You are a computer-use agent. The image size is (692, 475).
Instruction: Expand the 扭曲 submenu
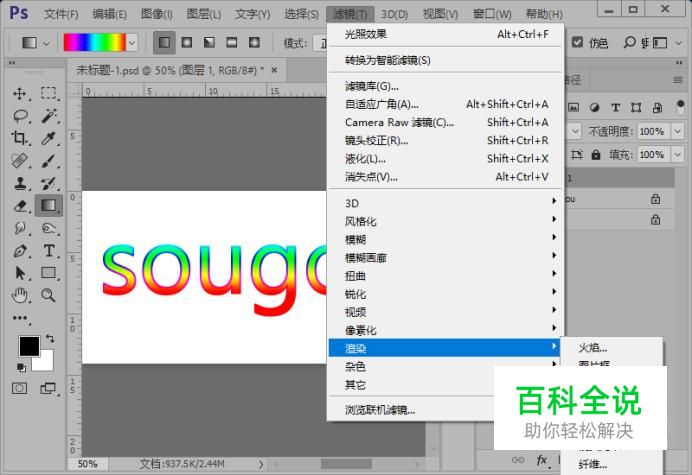coord(446,276)
